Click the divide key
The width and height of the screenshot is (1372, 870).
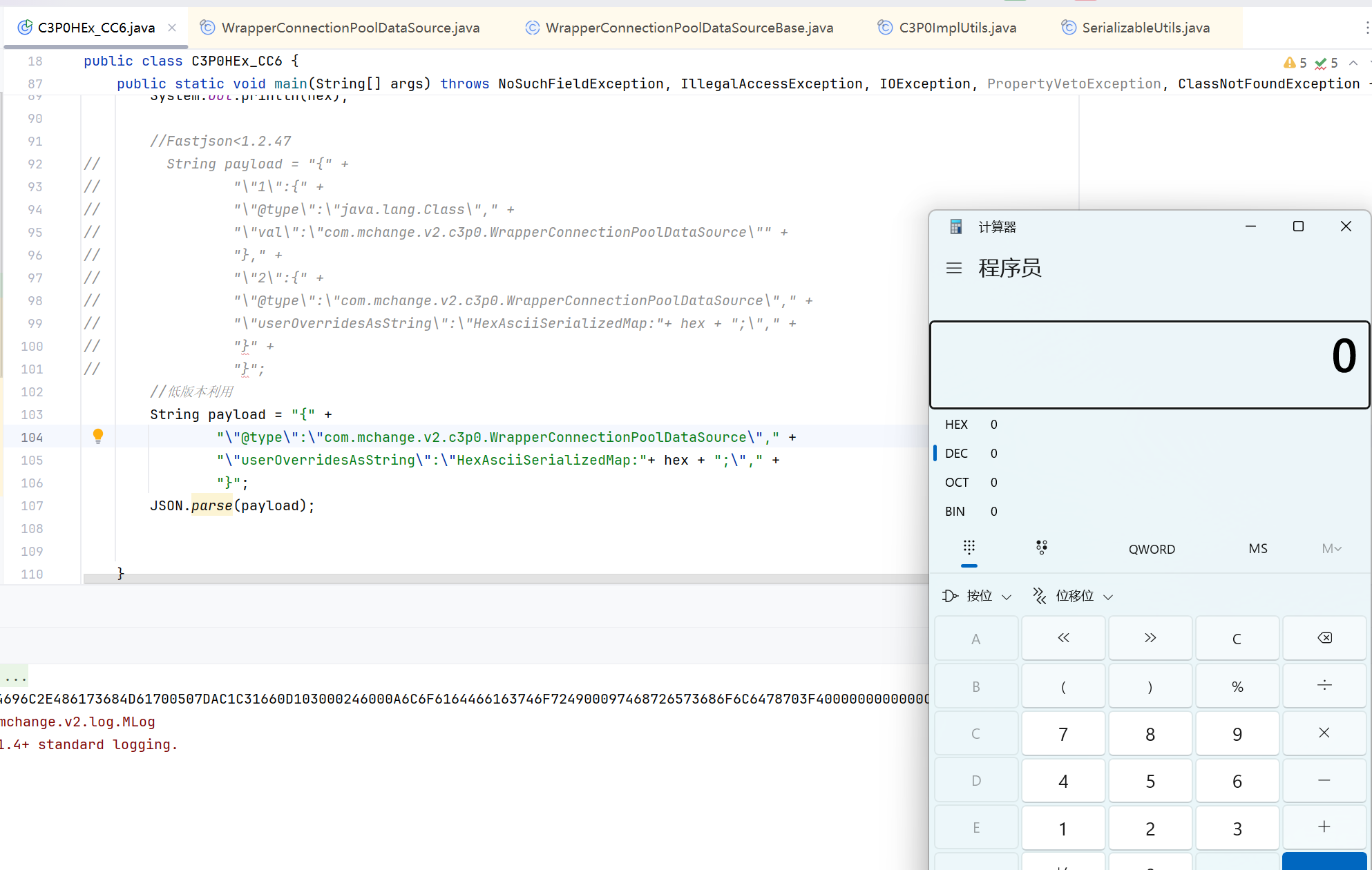click(x=1324, y=686)
